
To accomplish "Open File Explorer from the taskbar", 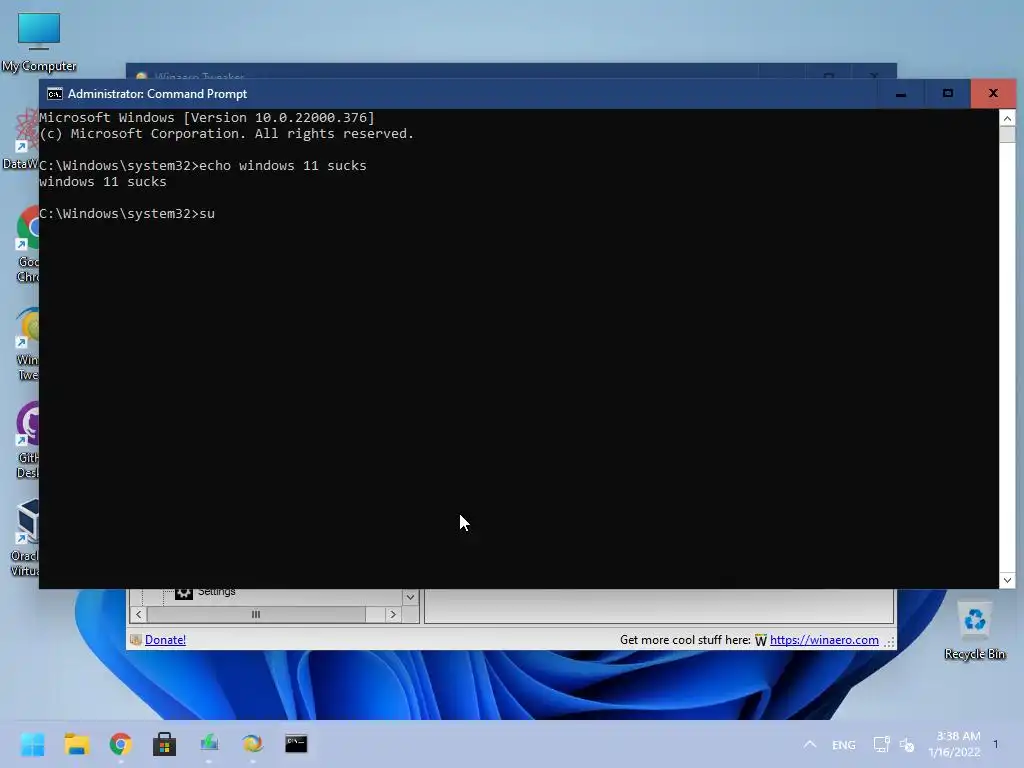I will click(x=76, y=744).
